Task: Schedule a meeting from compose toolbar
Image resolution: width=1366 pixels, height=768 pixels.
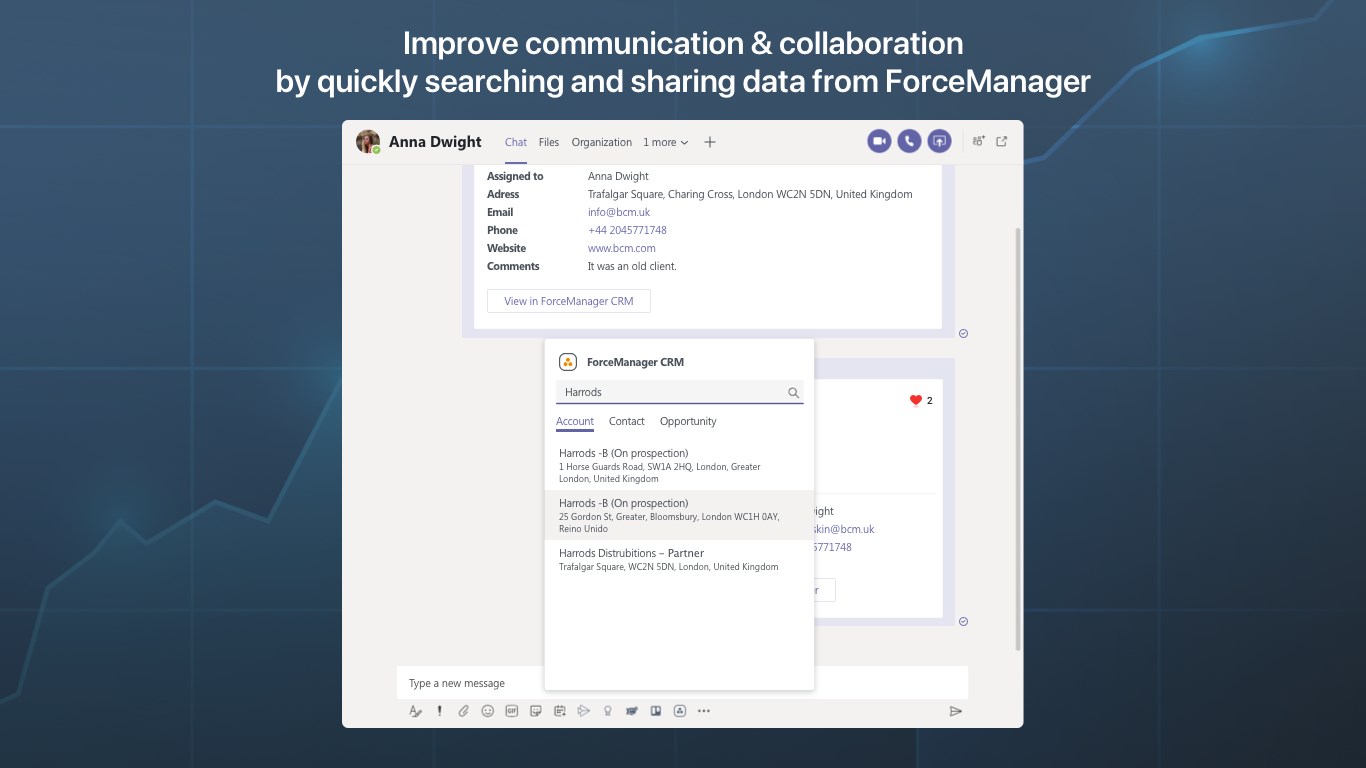Action: [x=560, y=711]
